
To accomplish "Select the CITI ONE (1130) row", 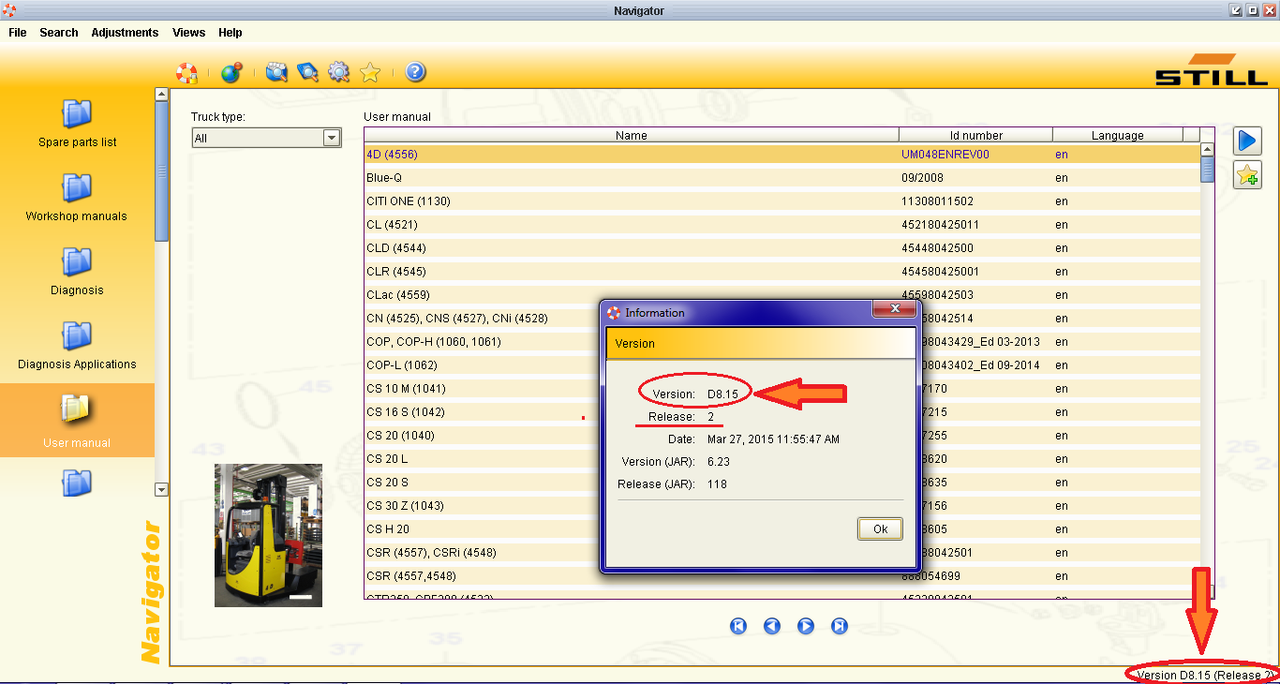I will click(782, 201).
